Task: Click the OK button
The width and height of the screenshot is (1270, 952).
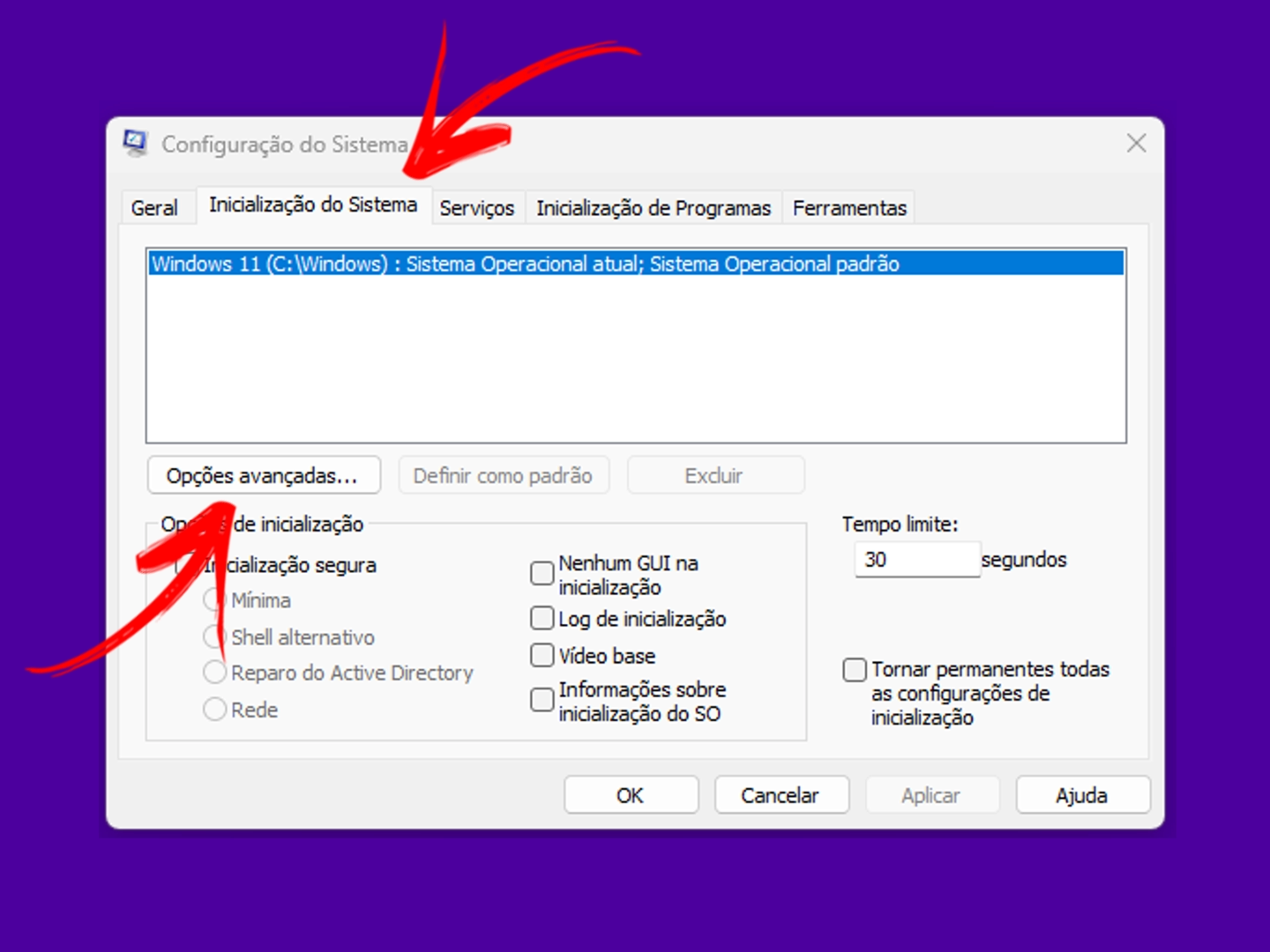Action: pyautogui.click(x=630, y=794)
